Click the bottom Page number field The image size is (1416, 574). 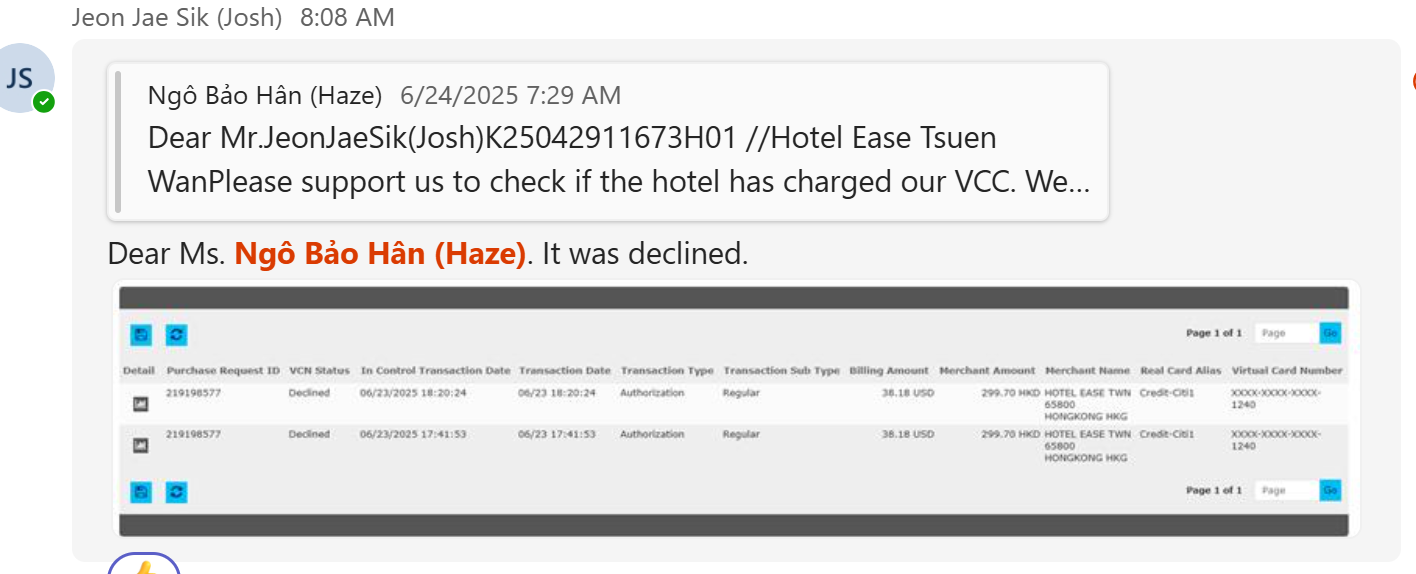[x=1285, y=490]
